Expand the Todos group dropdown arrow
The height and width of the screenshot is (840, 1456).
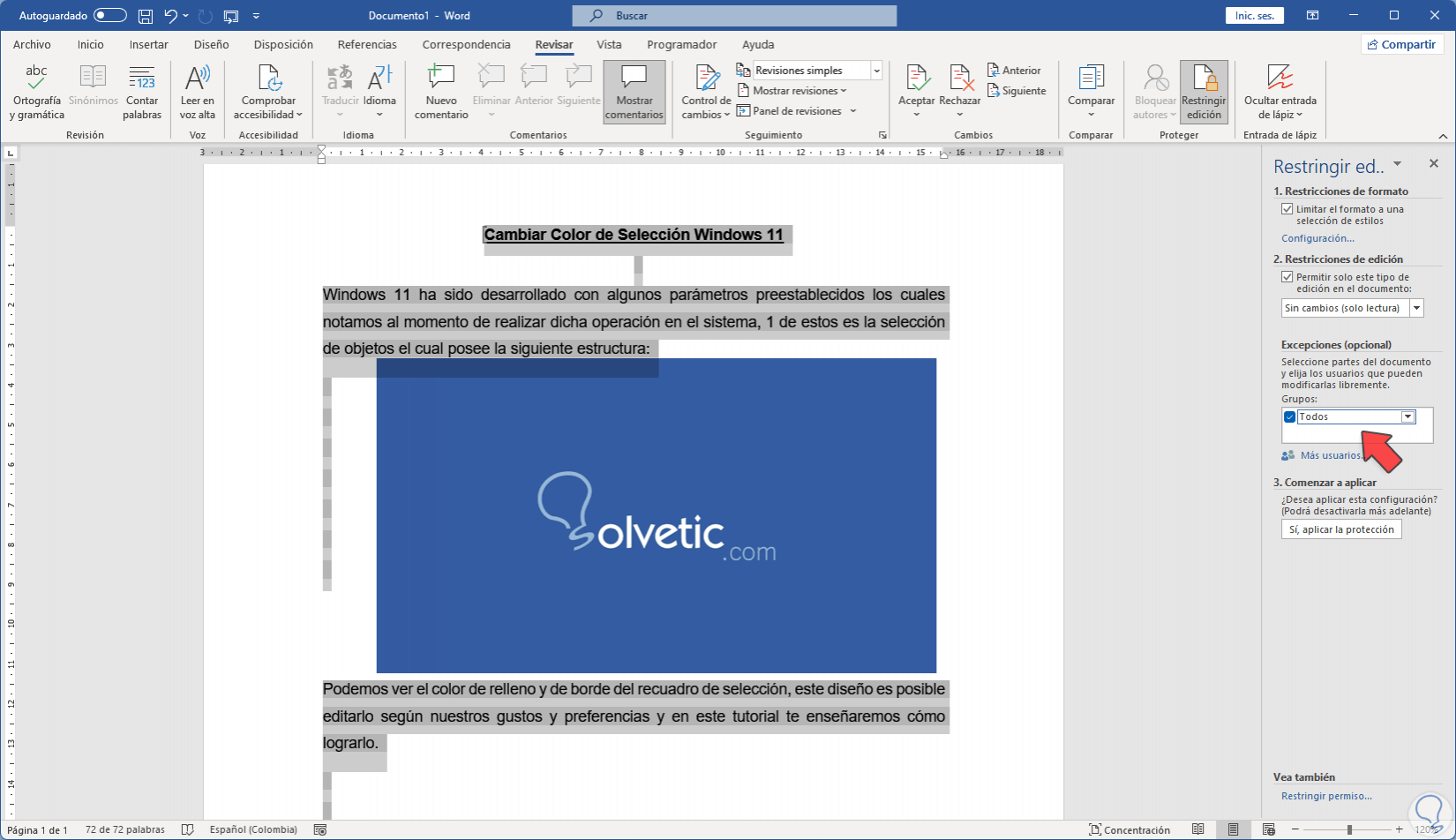point(1408,417)
